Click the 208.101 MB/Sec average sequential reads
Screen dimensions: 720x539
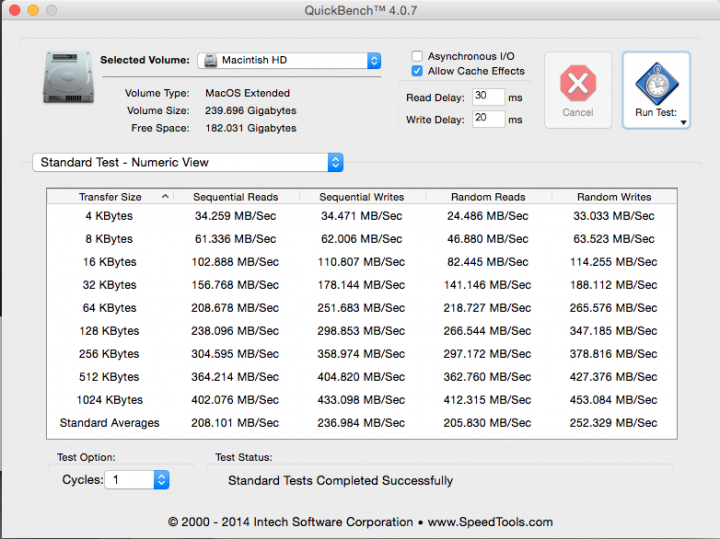(x=235, y=422)
